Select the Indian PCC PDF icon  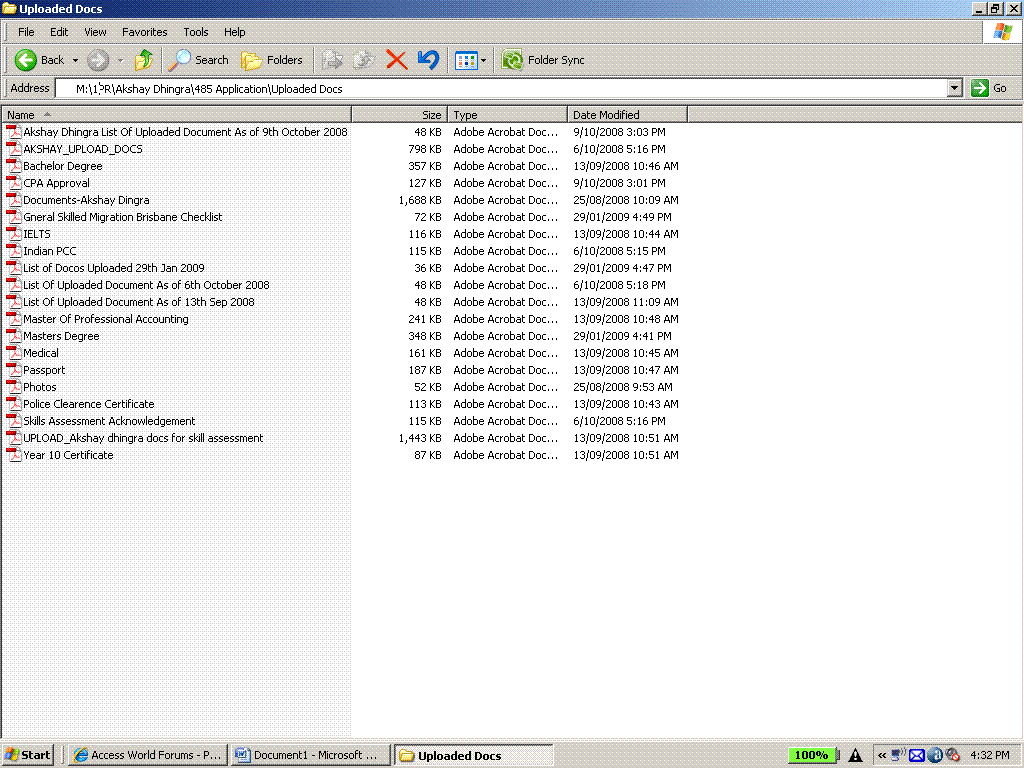point(14,251)
